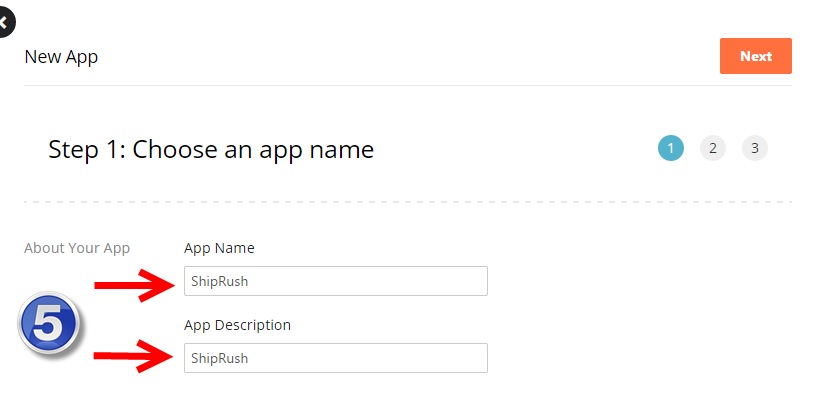Click the dashed divider below step heading
The height and width of the screenshot is (398, 816).
408,202
